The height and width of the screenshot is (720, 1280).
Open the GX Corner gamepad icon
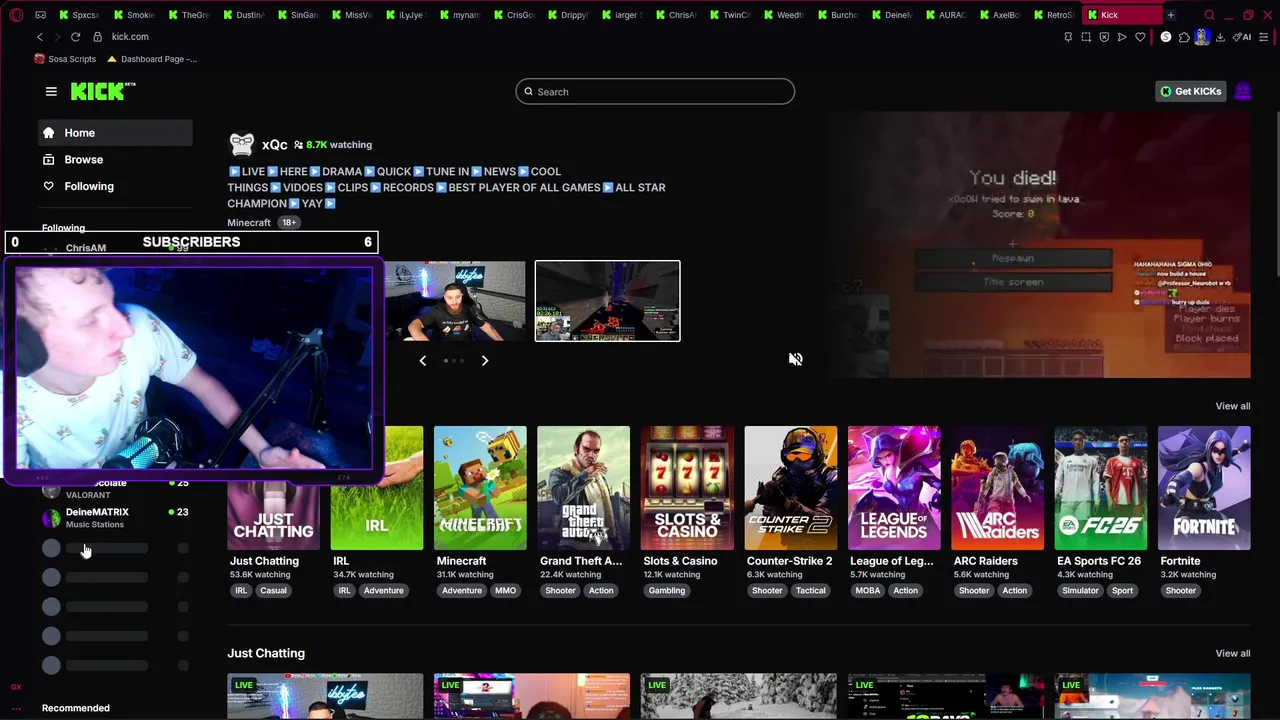pyautogui.click(x=40, y=15)
